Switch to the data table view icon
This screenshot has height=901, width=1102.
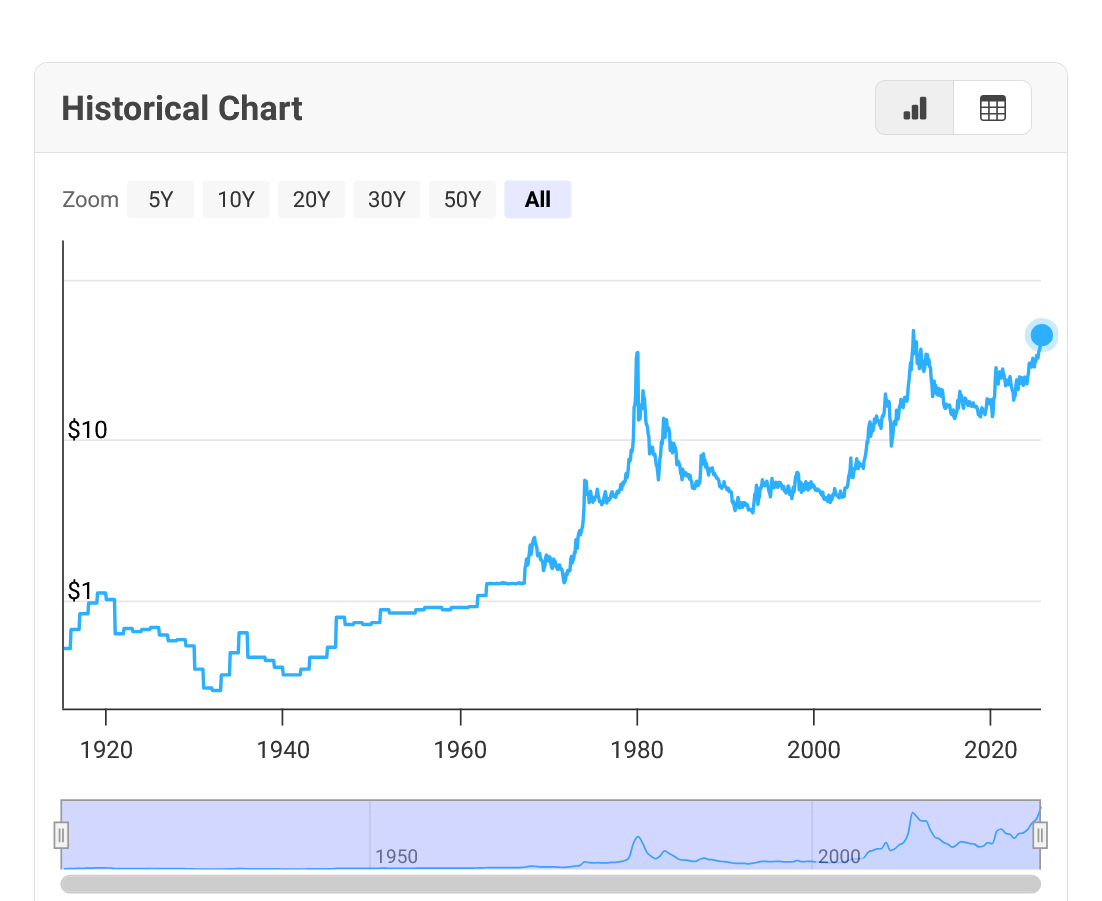992,108
